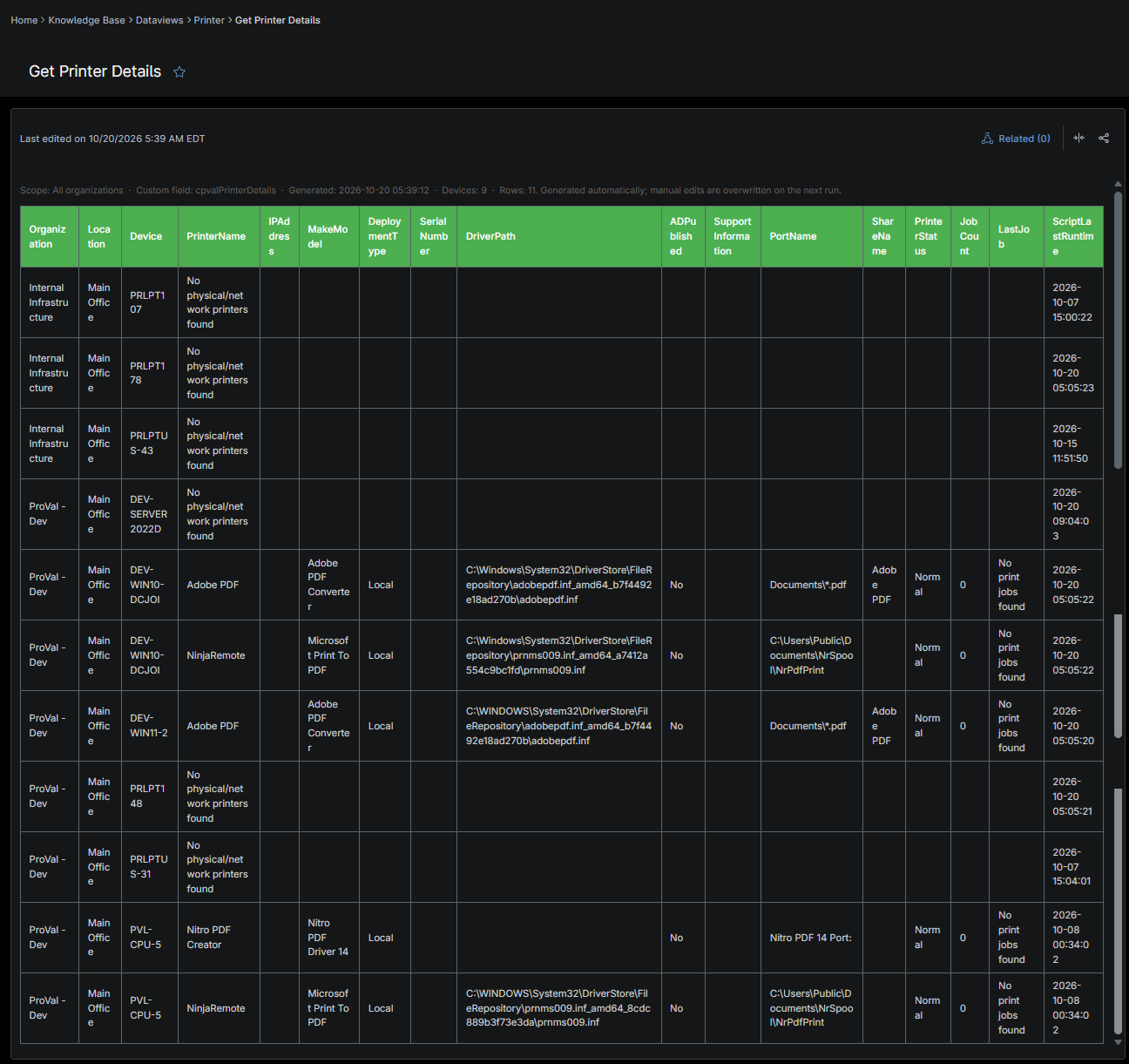Click the Nitro PDF Creator printer name

point(220,938)
